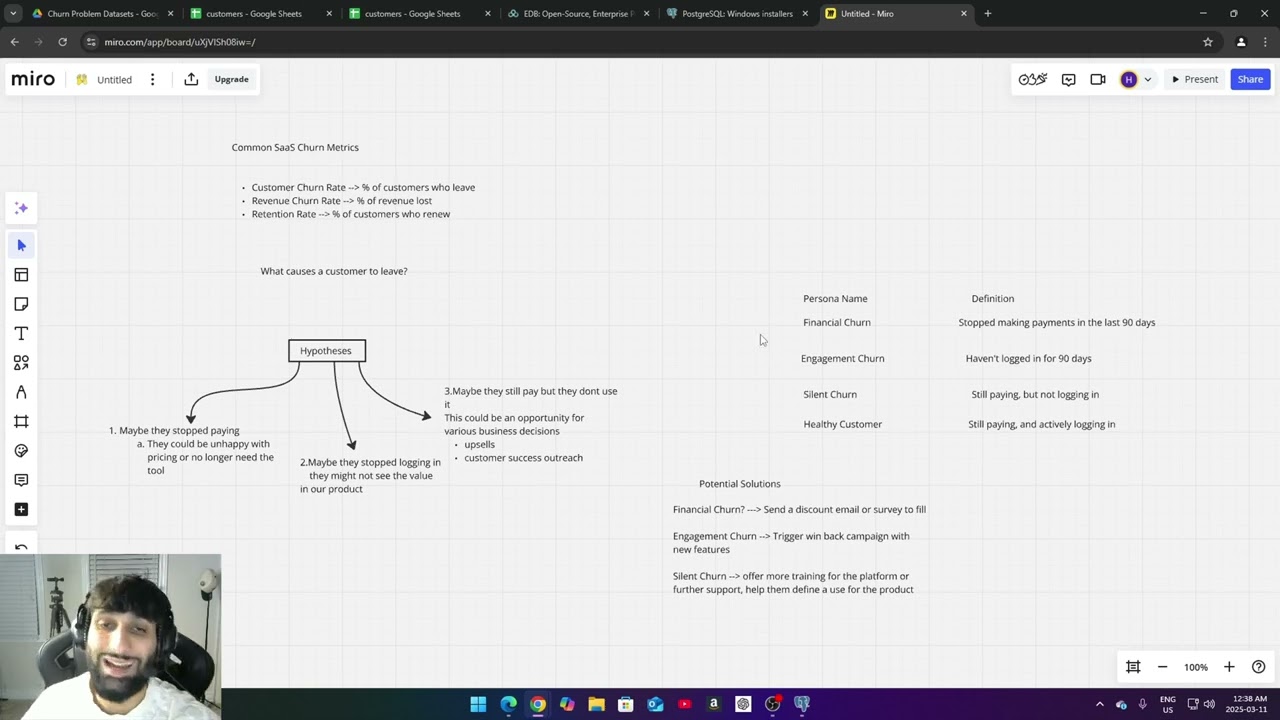1280x720 pixels.
Task: Select the comment tool in sidebar
Action: [21, 480]
